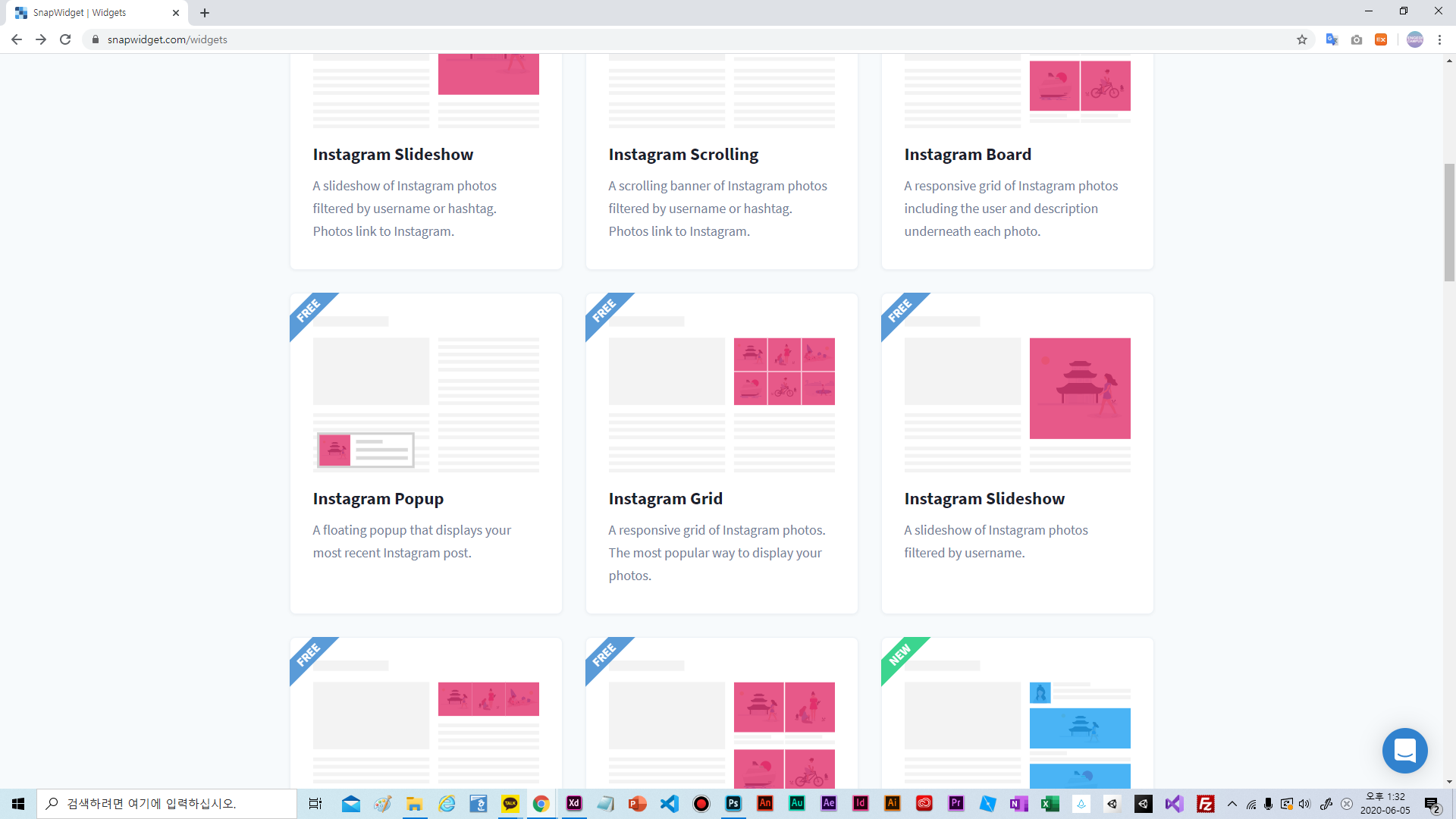Open Photoshop from taskbar

pyautogui.click(x=733, y=804)
